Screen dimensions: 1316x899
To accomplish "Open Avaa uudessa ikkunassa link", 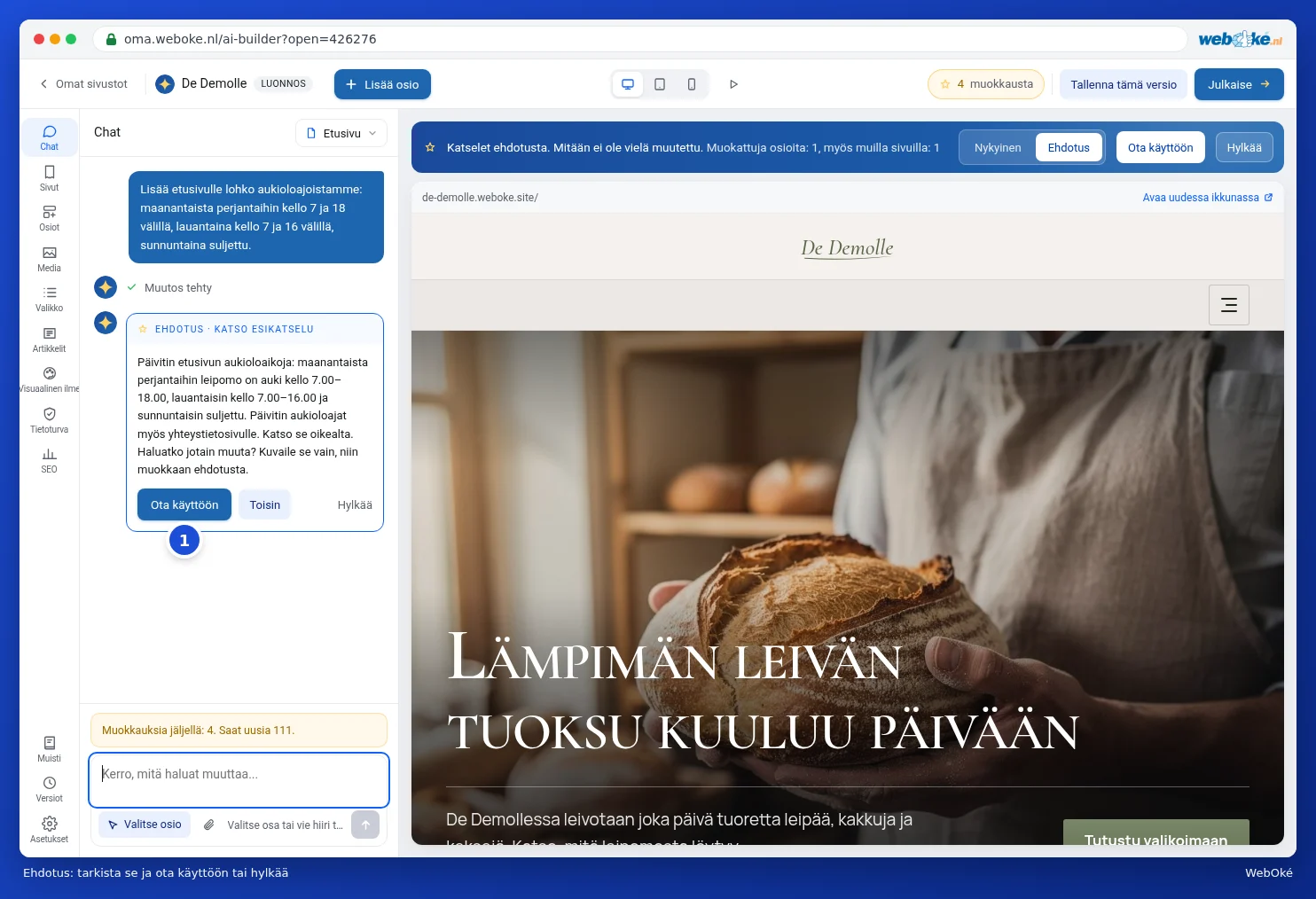I will point(1207,197).
